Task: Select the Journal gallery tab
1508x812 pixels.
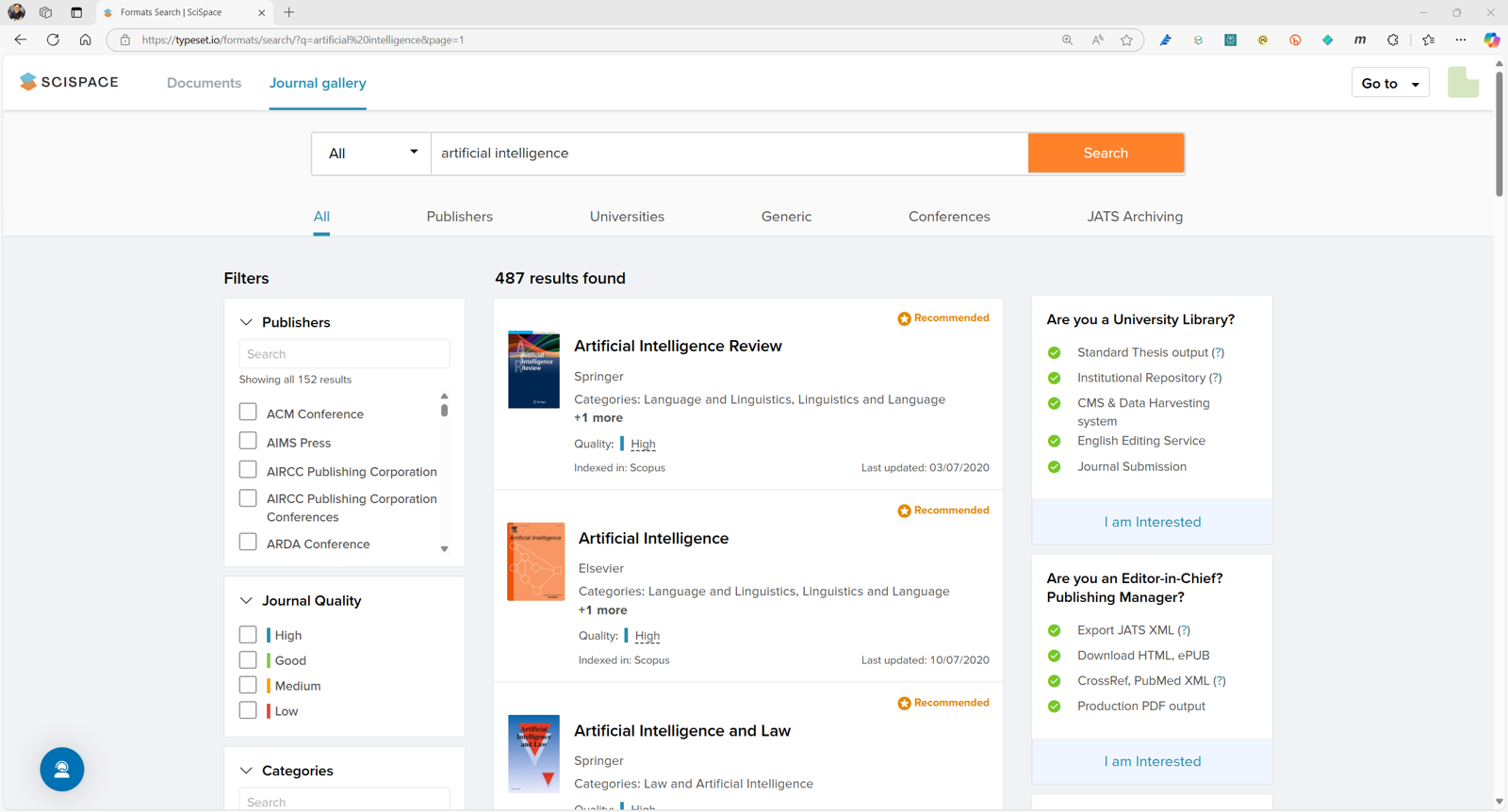Action: coord(318,83)
